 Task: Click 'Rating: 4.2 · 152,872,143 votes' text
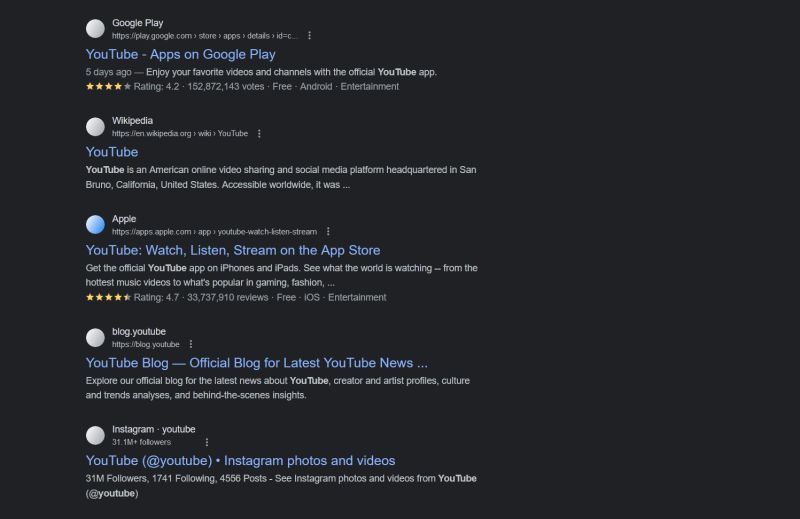pyautogui.click(x=199, y=87)
